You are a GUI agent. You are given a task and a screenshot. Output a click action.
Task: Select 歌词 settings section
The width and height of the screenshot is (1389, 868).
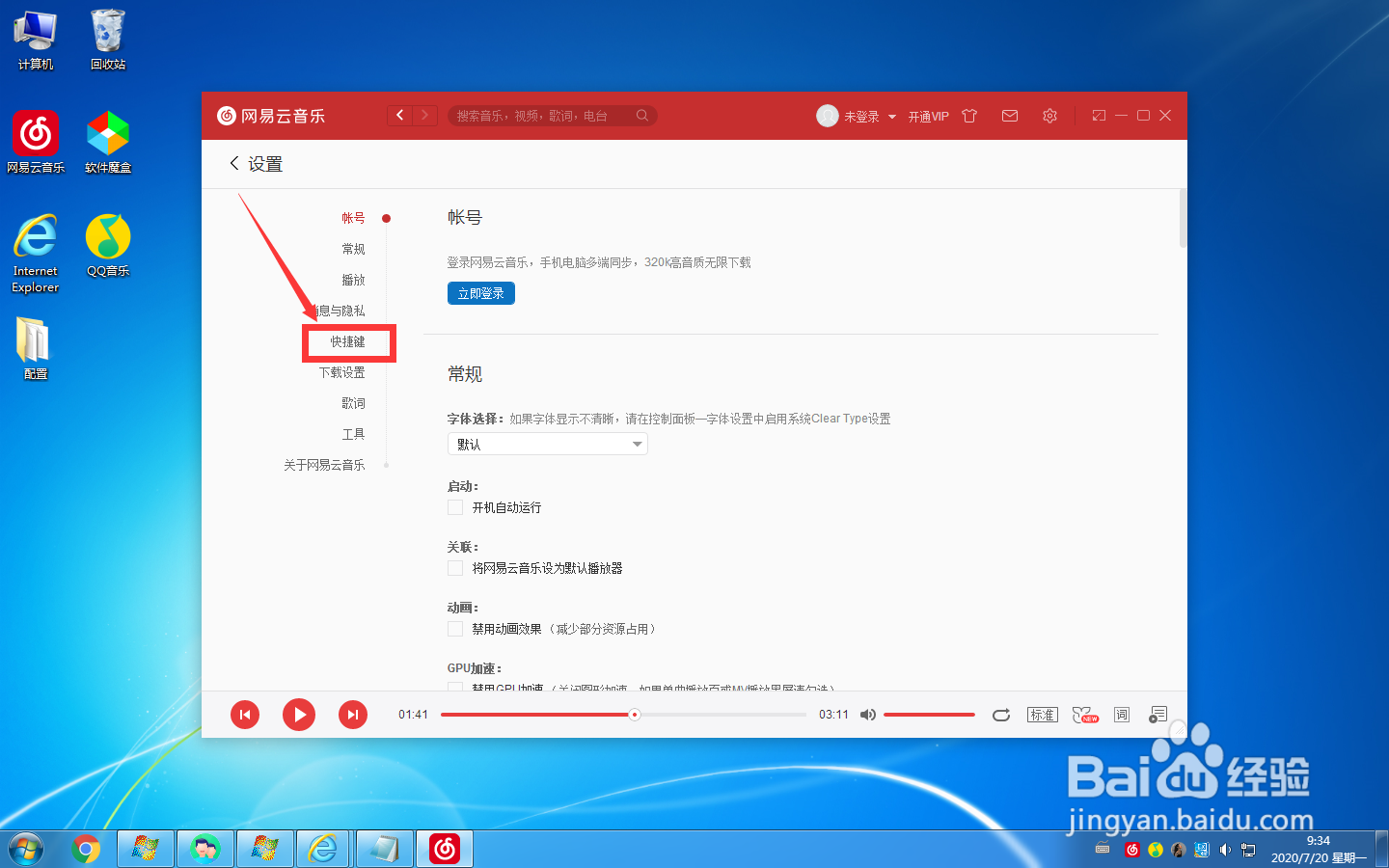tap(353, 403)
